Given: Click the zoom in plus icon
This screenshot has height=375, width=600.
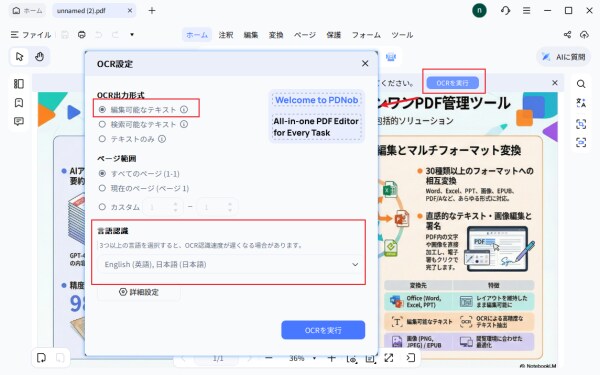Looking at the screenshot, I should (x=331, y=358).
